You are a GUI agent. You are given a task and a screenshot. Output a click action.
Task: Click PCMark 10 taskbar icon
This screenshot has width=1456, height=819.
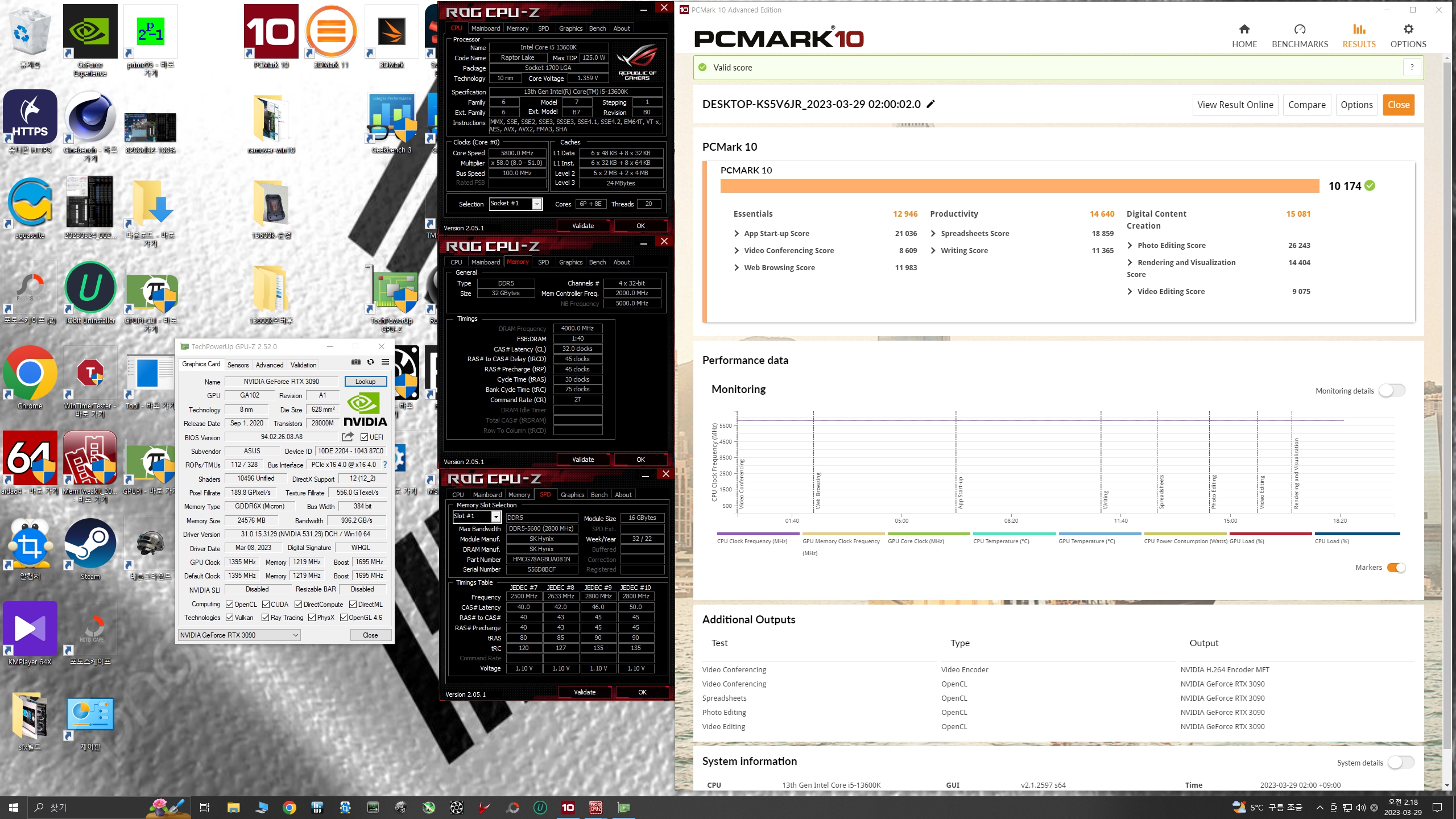coord(568,807)
